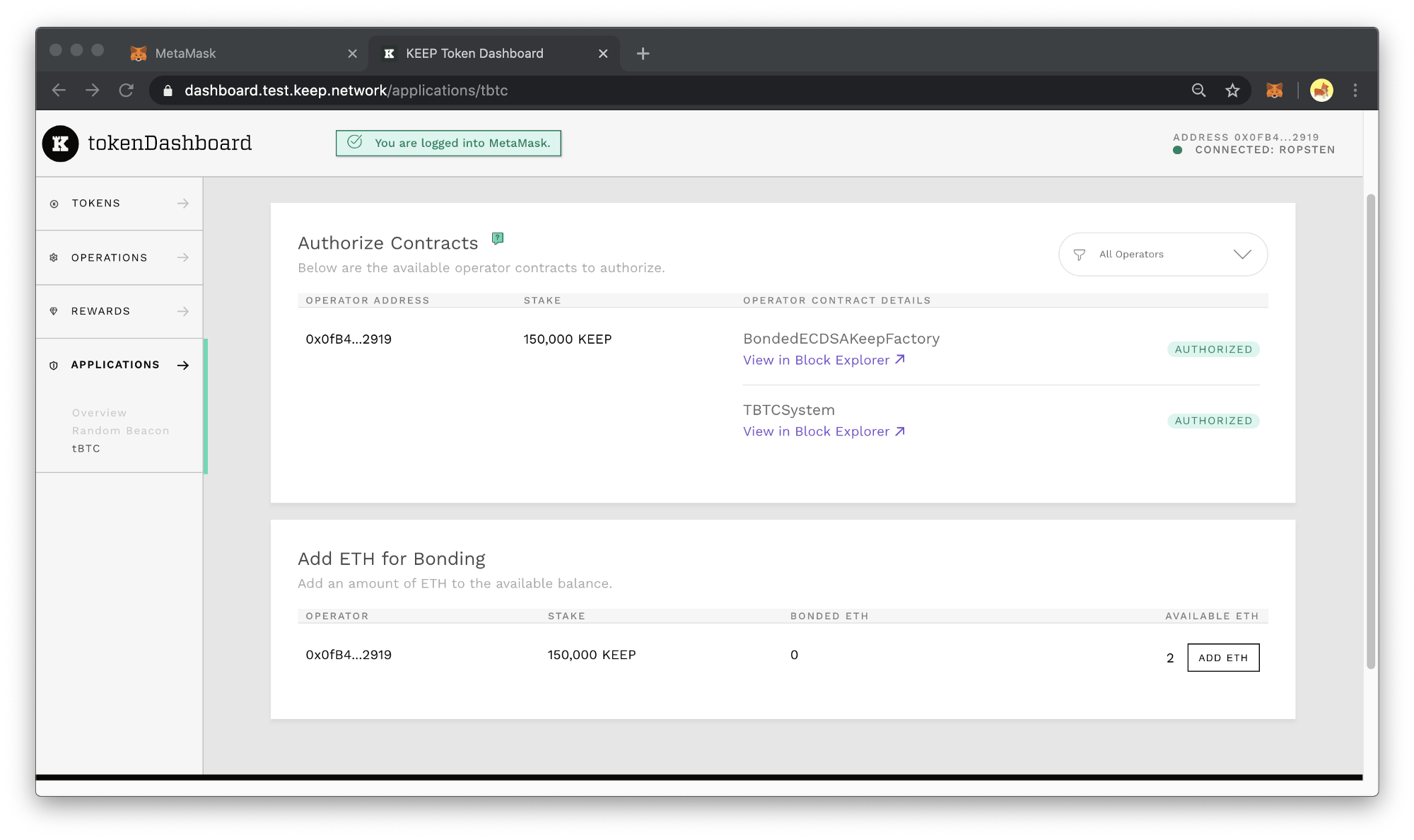Click the Rewards sidebar icon
This screenshot has height=840, width=1414.
tap(54, 311)
